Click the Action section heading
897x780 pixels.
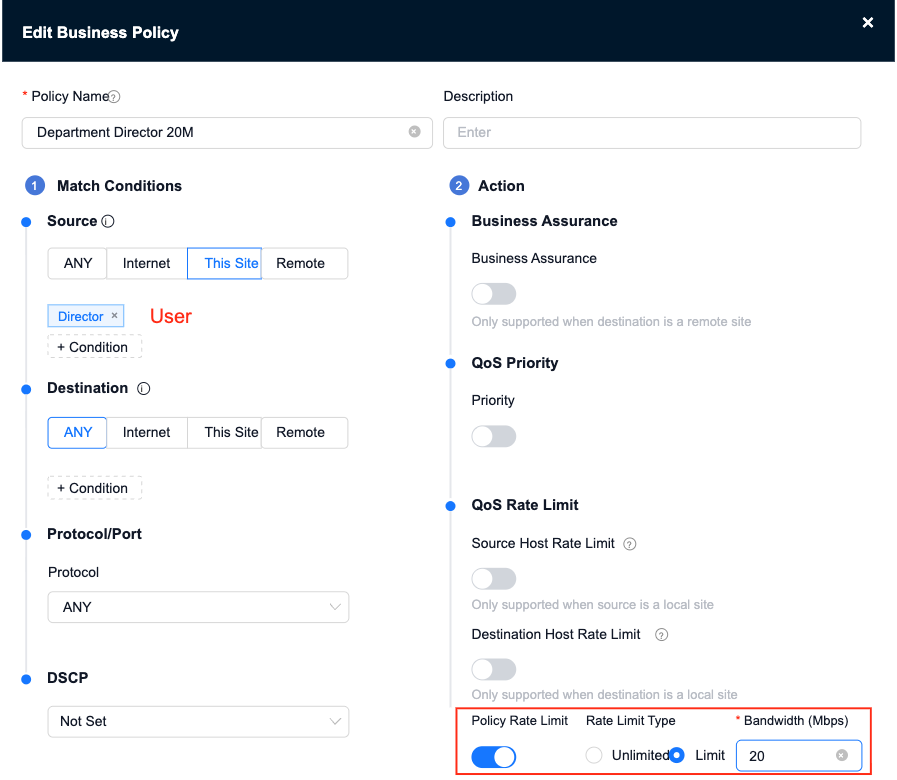[501, 186]
